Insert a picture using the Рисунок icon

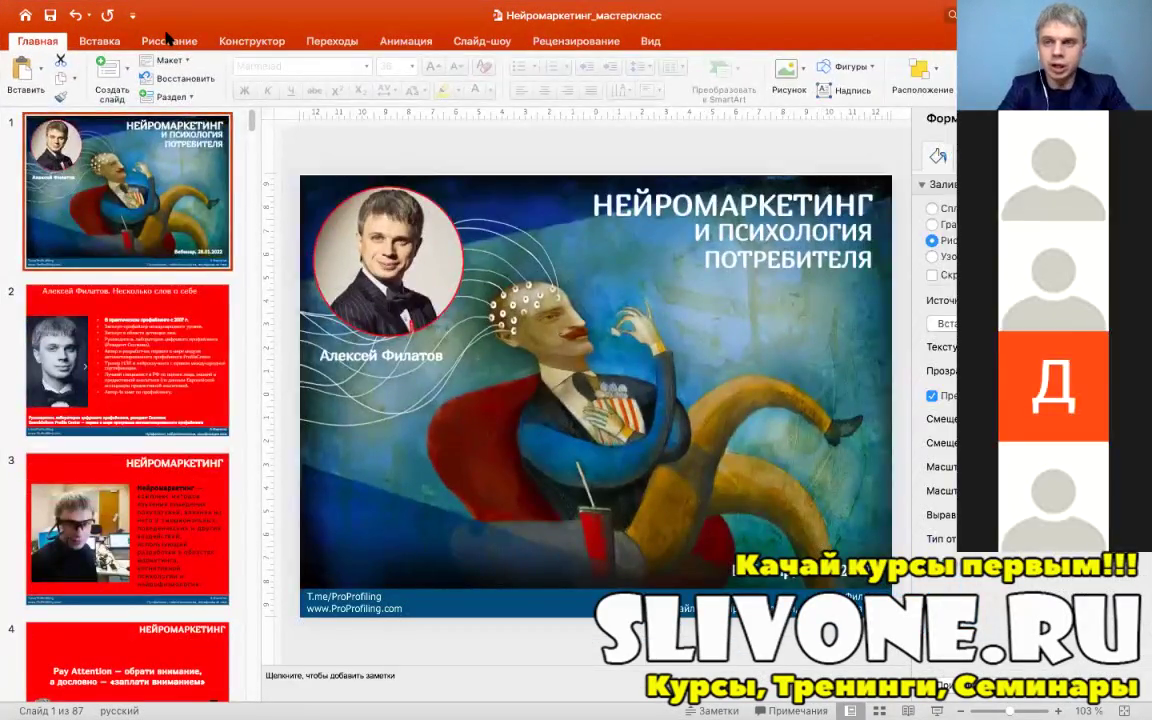(x=788, y=75)
